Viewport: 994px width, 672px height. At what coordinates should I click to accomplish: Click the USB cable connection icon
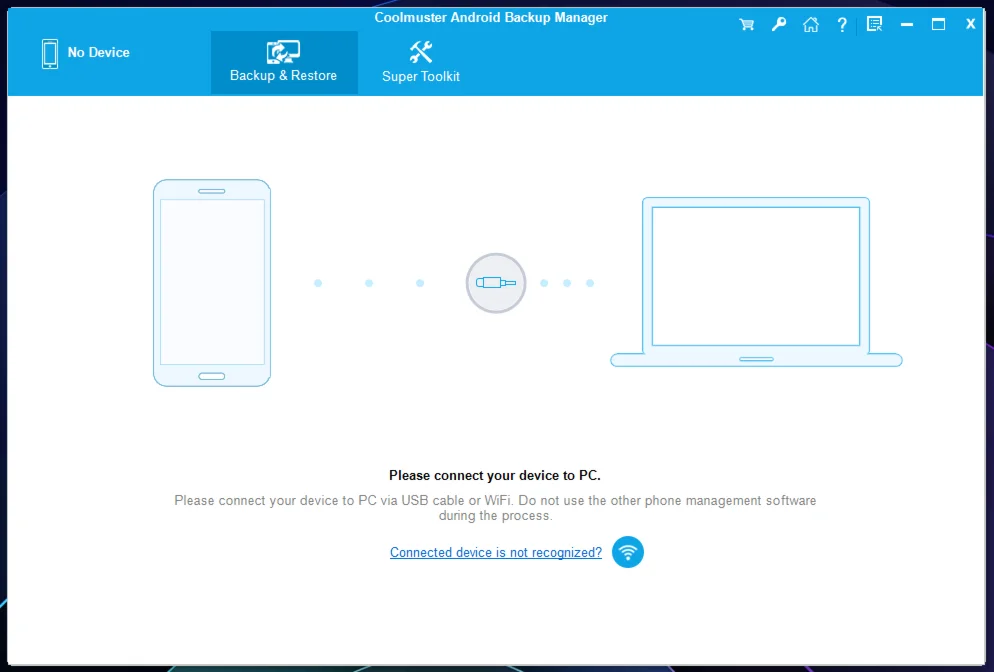(496, 283)
